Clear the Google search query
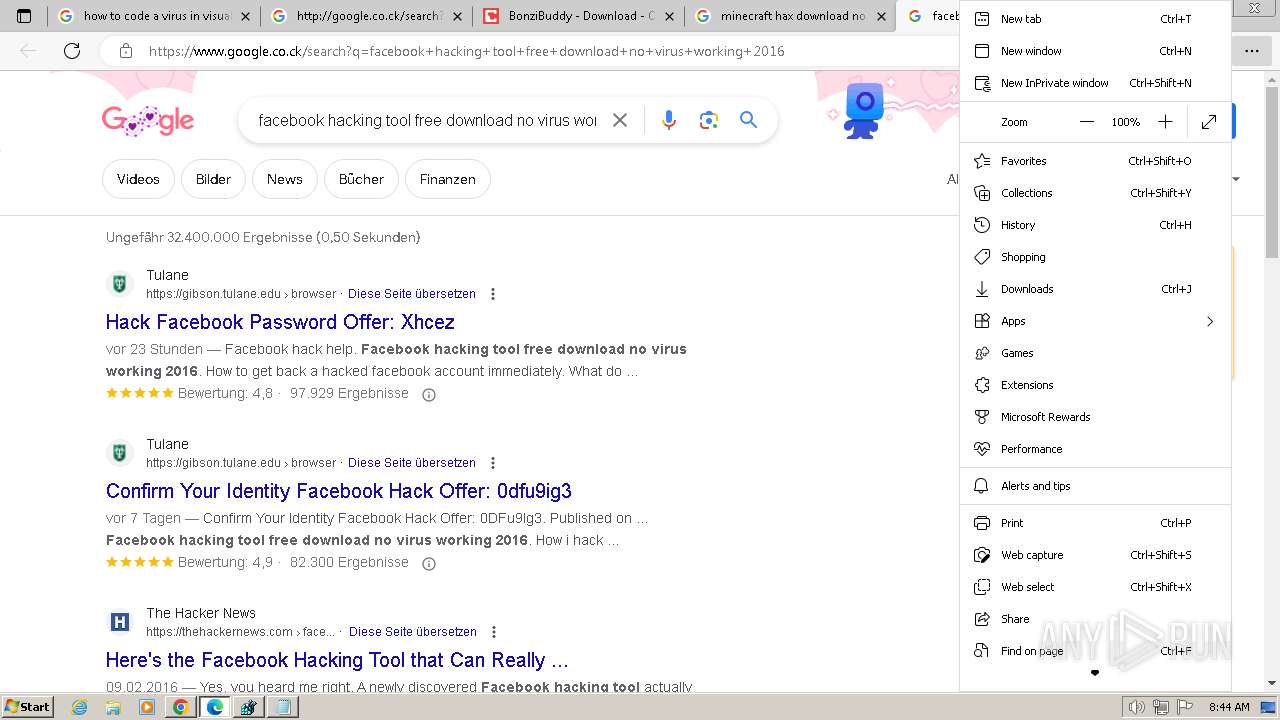The height and width of the screenshot is (720, 1280). (x=620, y=120)
